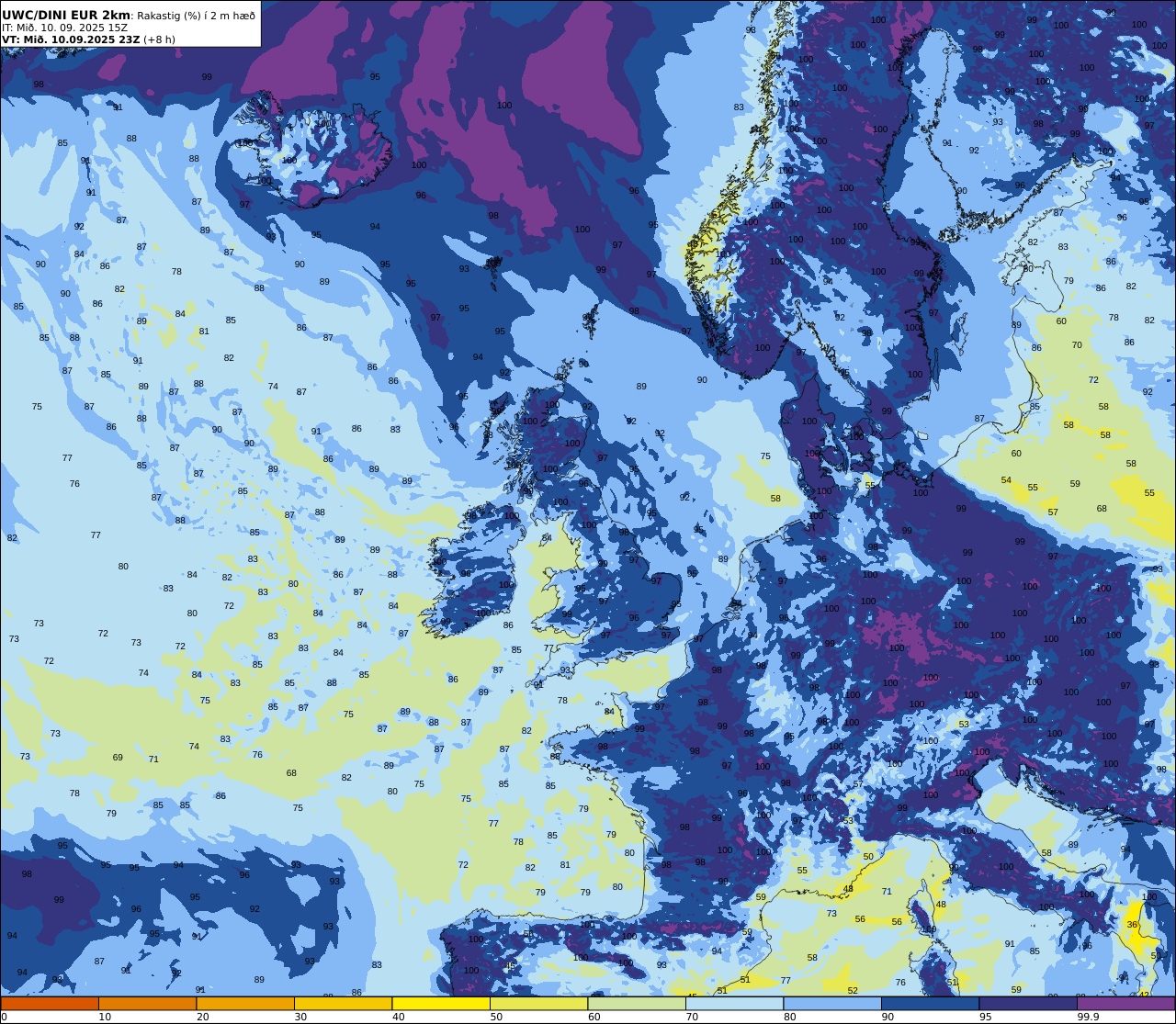Click the legend swatch between 50 and 60
Viewport: 1176px width, 1024px height.
coord(538,1003)
